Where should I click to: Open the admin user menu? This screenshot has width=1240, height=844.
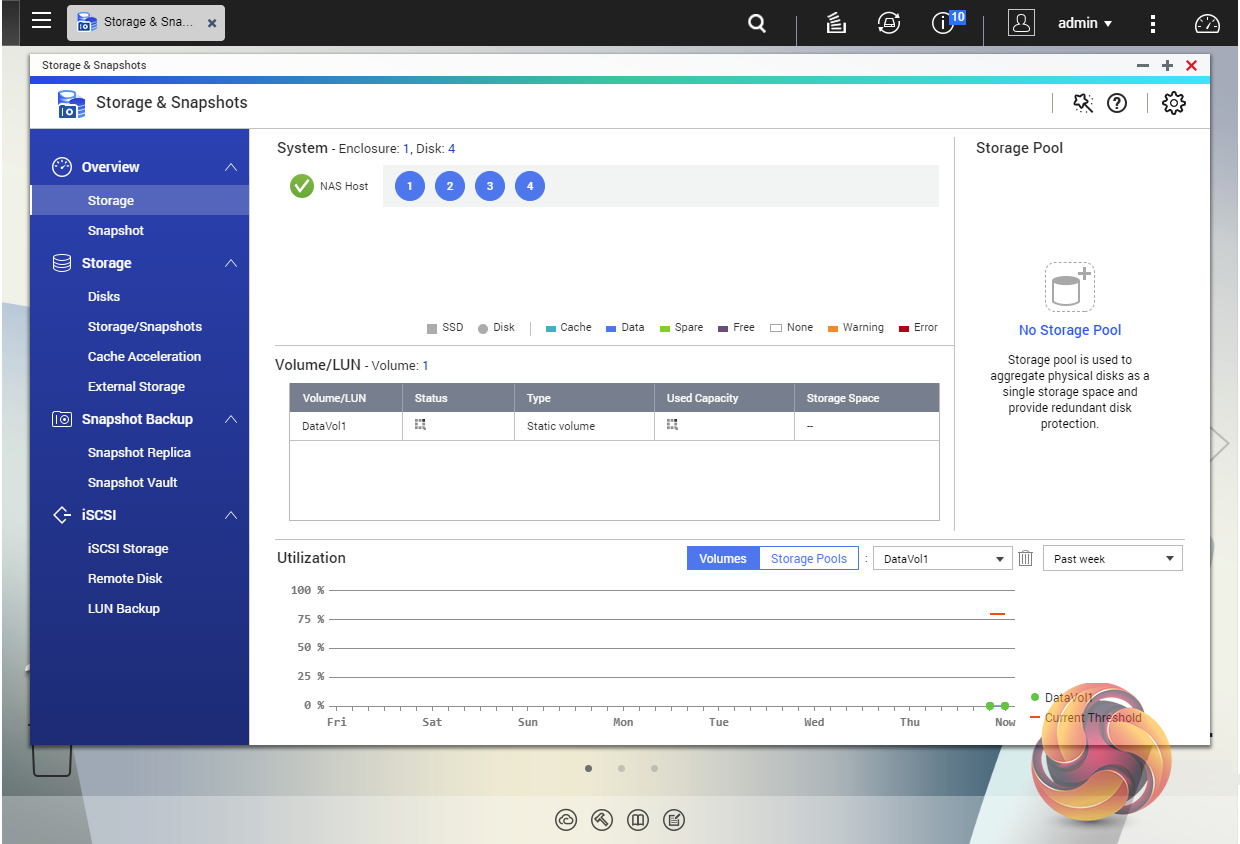coord(1085,23)
